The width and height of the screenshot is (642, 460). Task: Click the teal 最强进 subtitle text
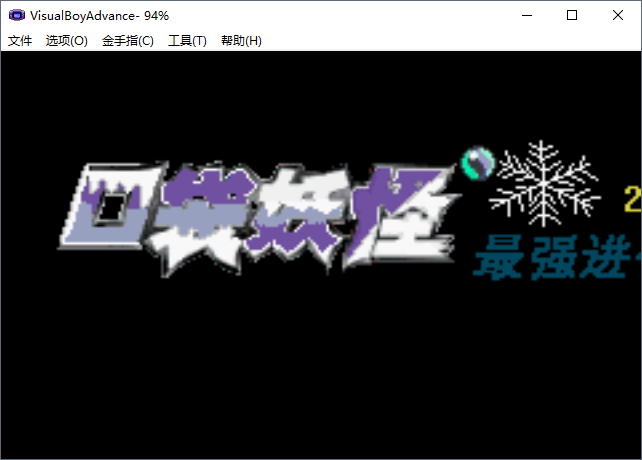point(557,257)
